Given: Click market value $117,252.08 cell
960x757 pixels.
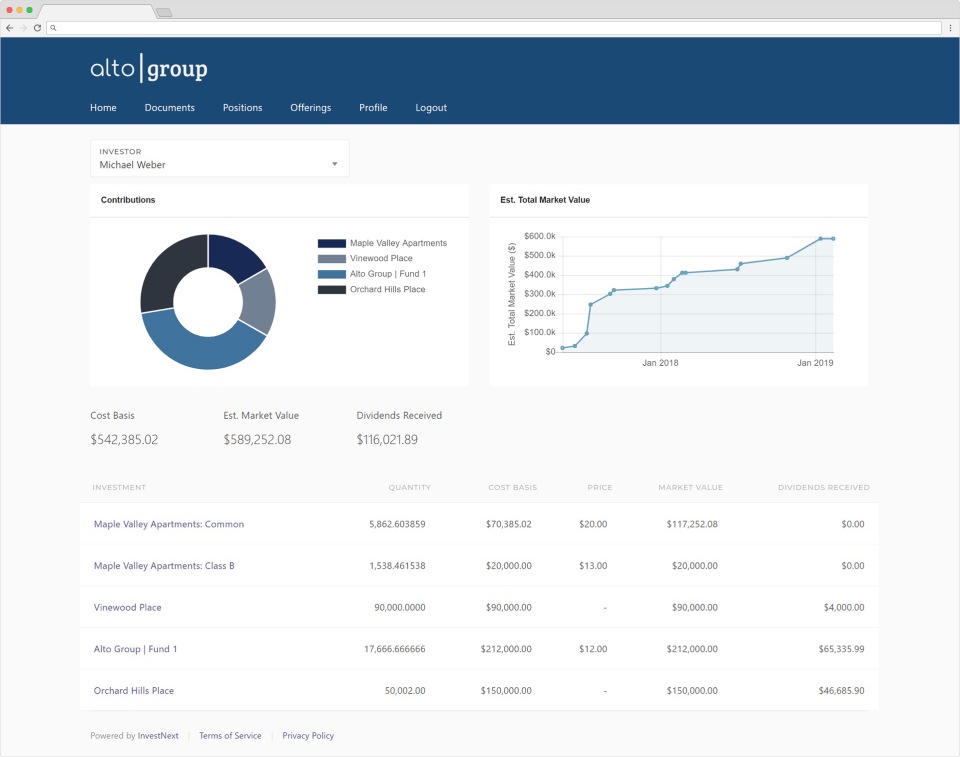Looking at the screenshot, I should click(692, 524).
